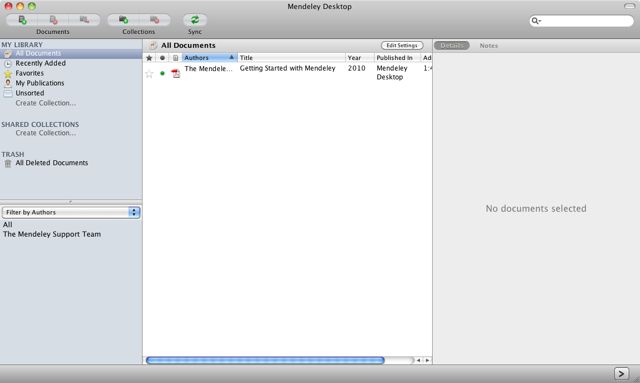Select The Mendeley Support Team filter entry

point(52,234)
